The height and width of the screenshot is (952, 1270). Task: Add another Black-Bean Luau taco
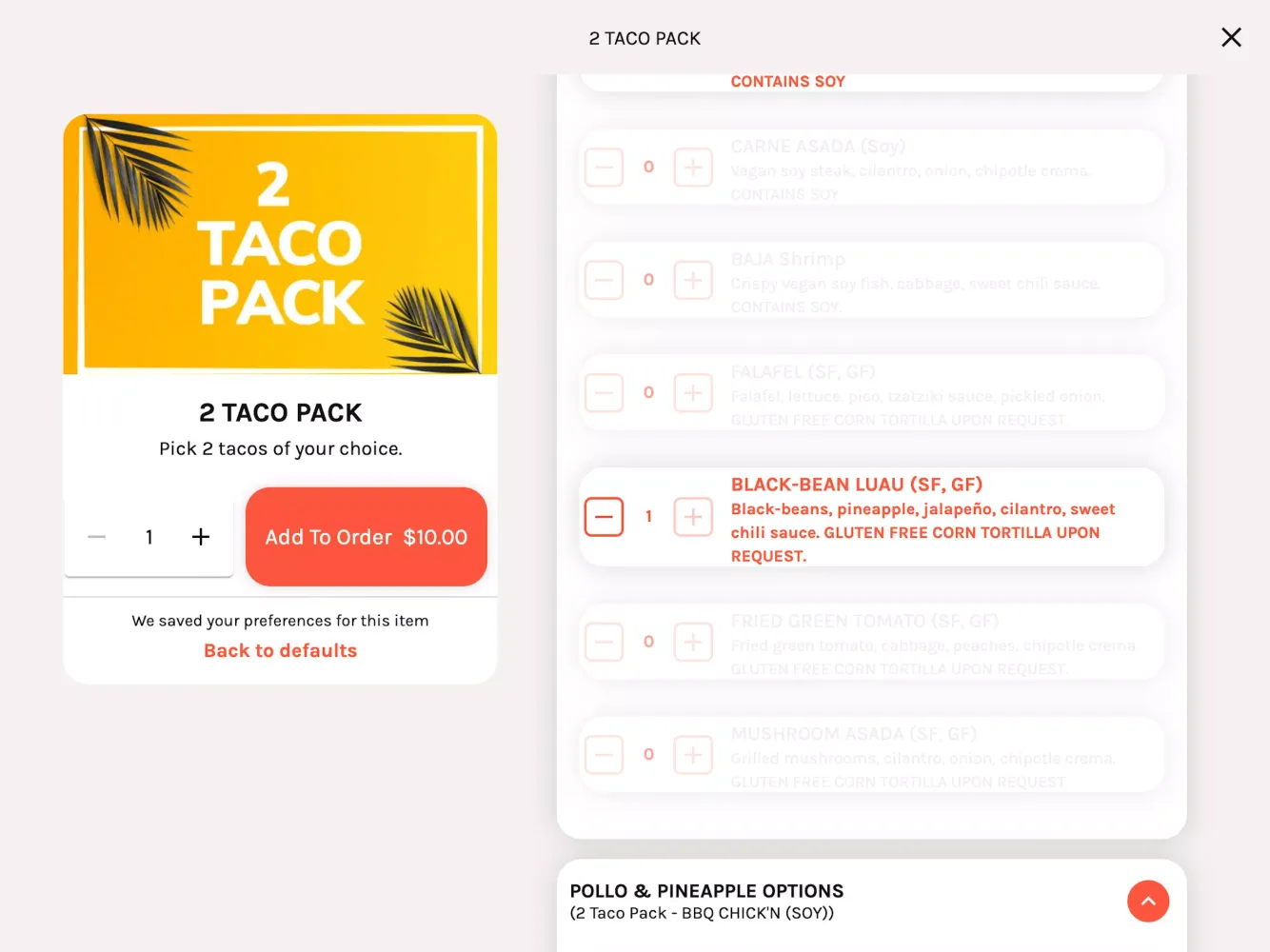(x=693, y=517)
